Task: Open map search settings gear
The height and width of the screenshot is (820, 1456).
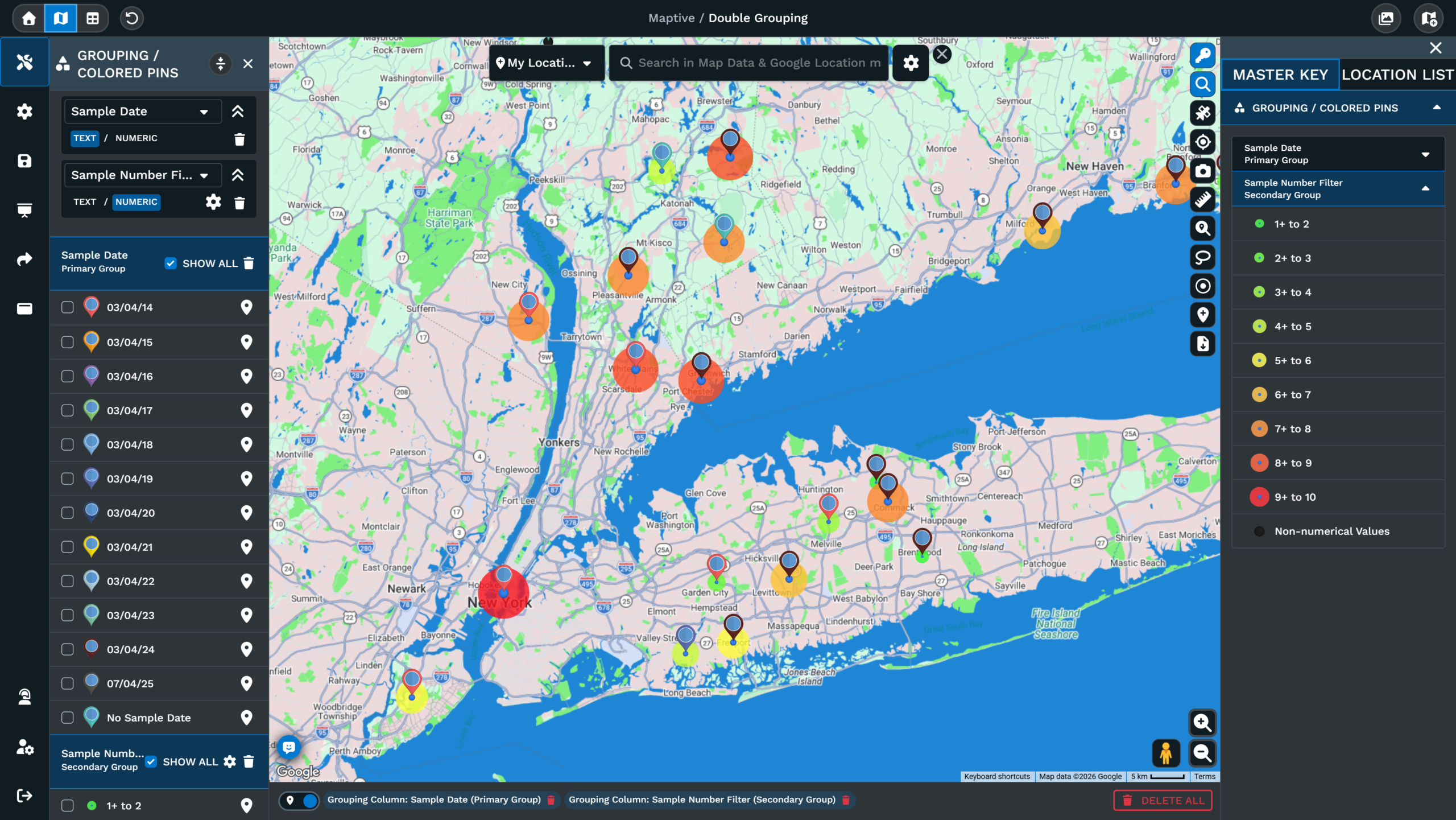Action: [x=911, y=63]
